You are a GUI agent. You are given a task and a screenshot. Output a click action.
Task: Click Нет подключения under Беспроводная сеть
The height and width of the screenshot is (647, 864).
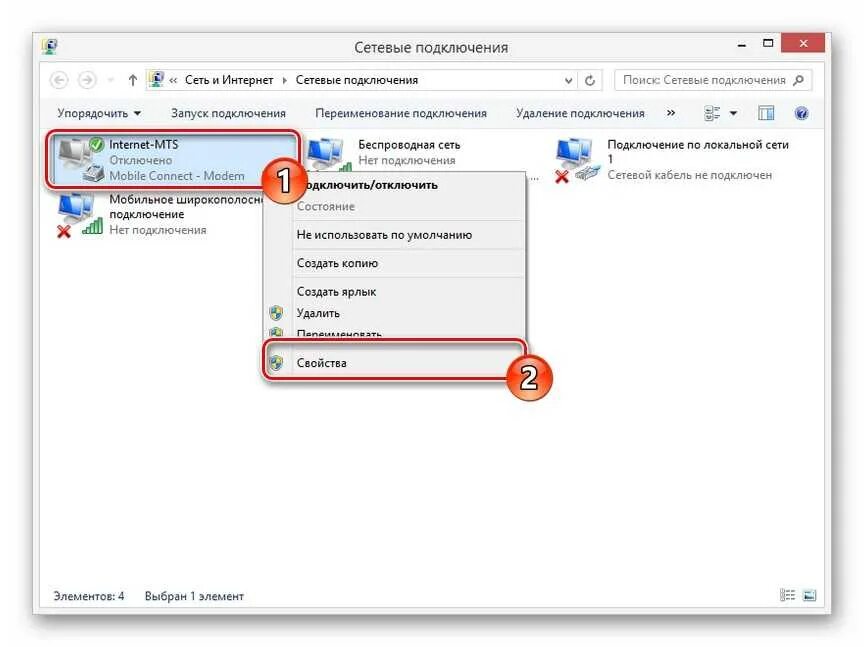pos(407,160)
